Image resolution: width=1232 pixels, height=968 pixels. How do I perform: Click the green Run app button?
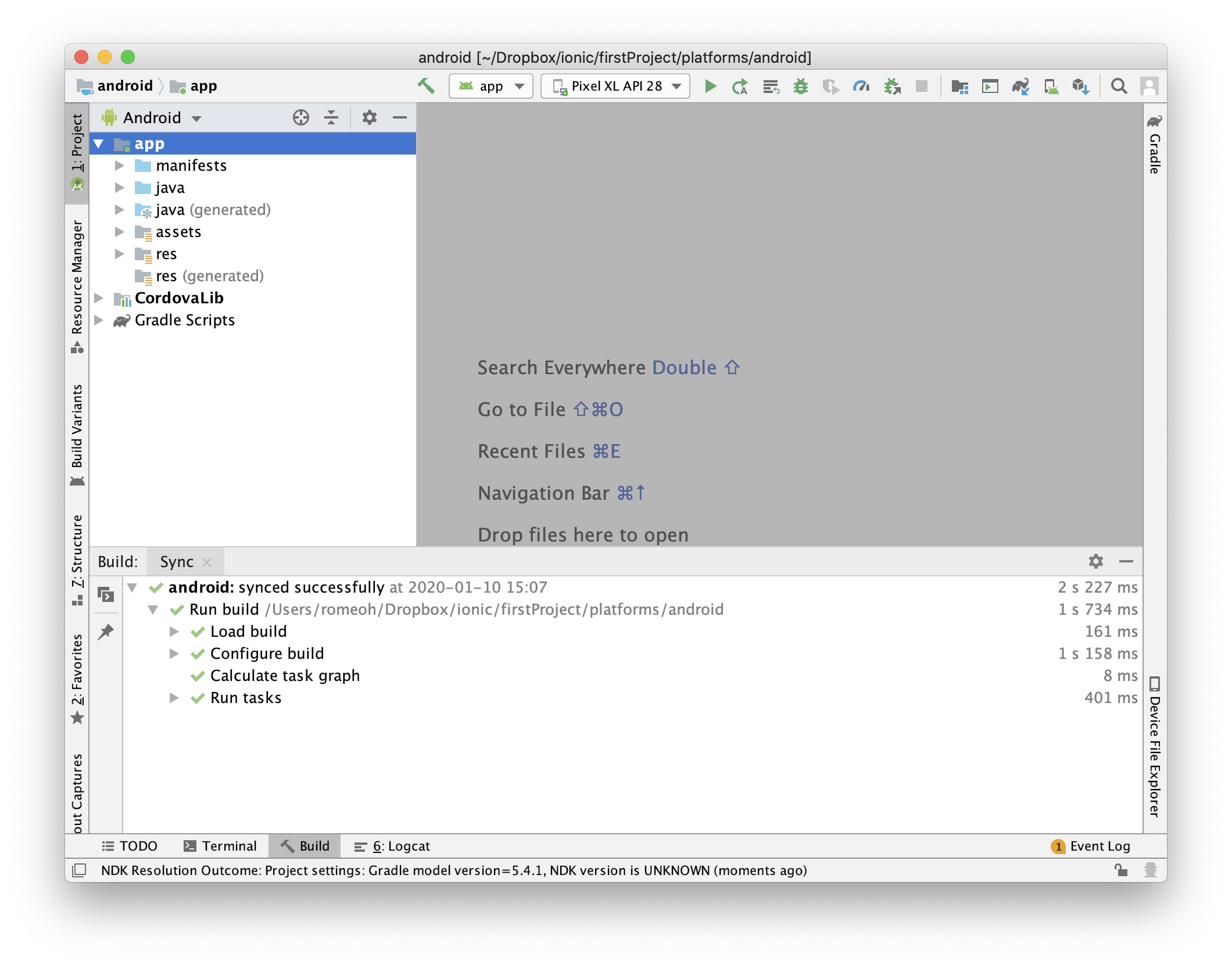710,87
